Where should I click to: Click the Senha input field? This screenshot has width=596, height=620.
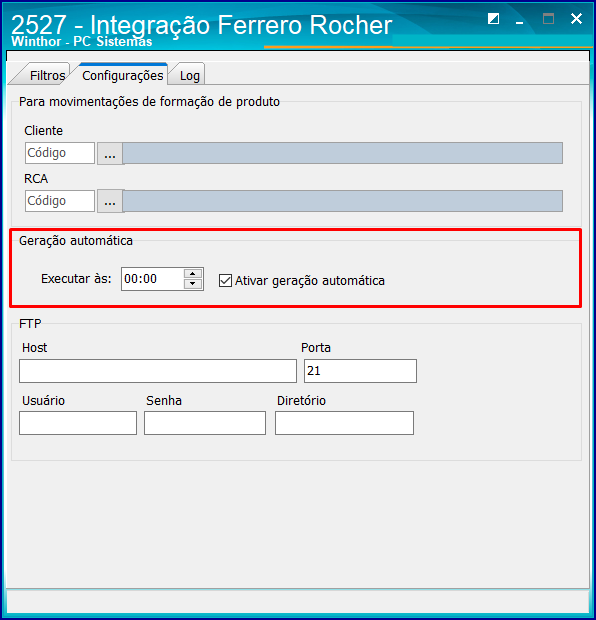point(205,423)
